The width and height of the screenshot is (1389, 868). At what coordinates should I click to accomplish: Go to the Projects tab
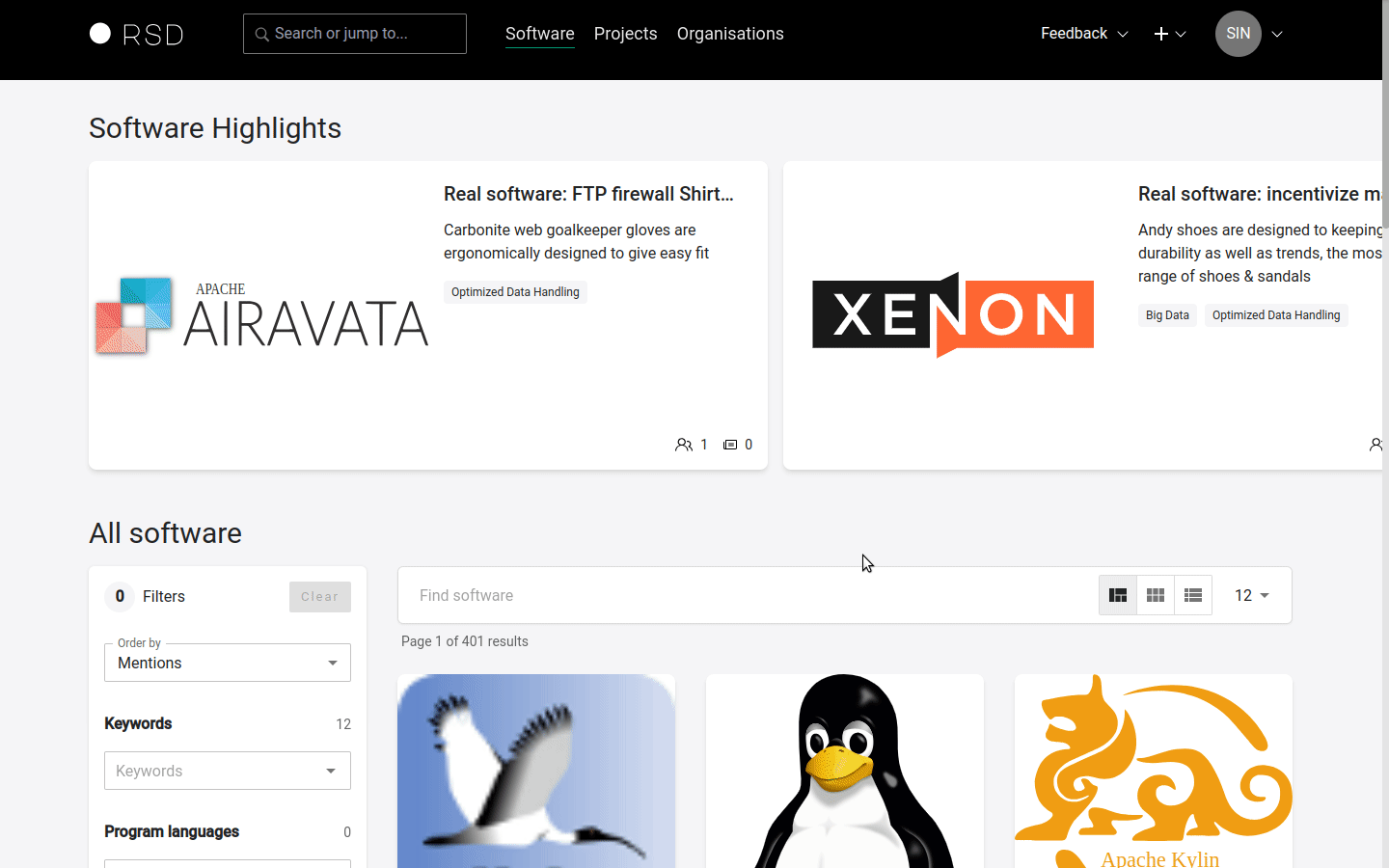625,34
